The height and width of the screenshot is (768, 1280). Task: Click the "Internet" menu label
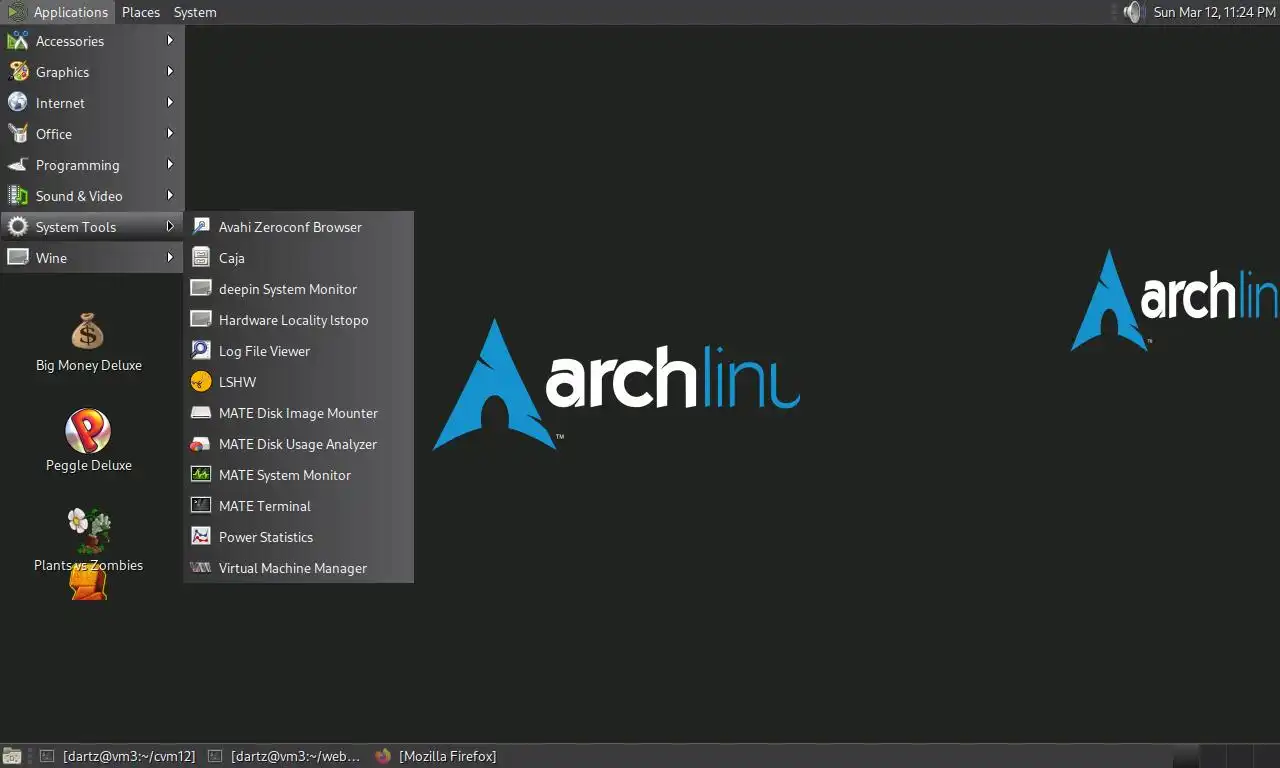tap(60, 103)
